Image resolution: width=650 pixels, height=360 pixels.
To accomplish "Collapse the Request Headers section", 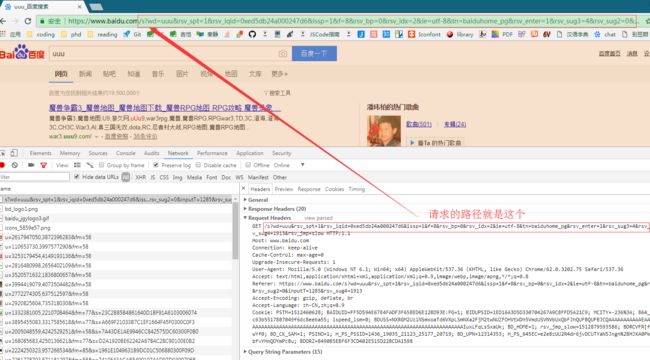I will click(x=267, y=218).
